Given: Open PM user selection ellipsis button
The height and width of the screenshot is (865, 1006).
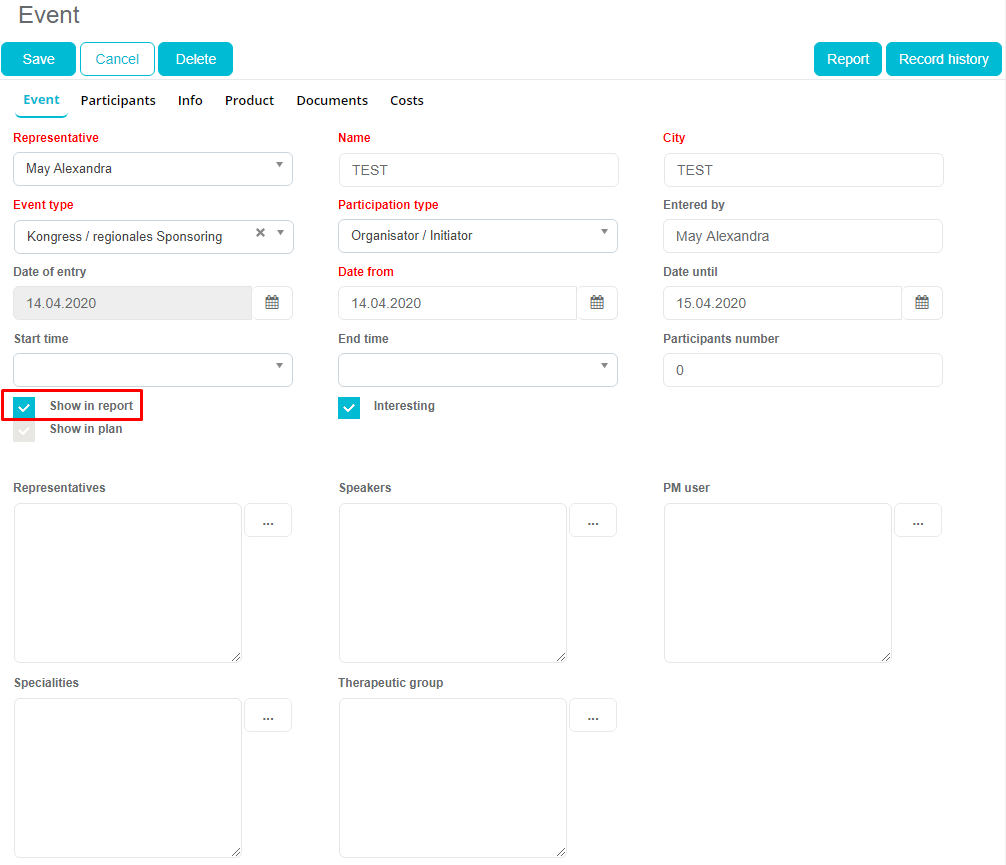Looking at the screenshot, I should click(918, 521).
